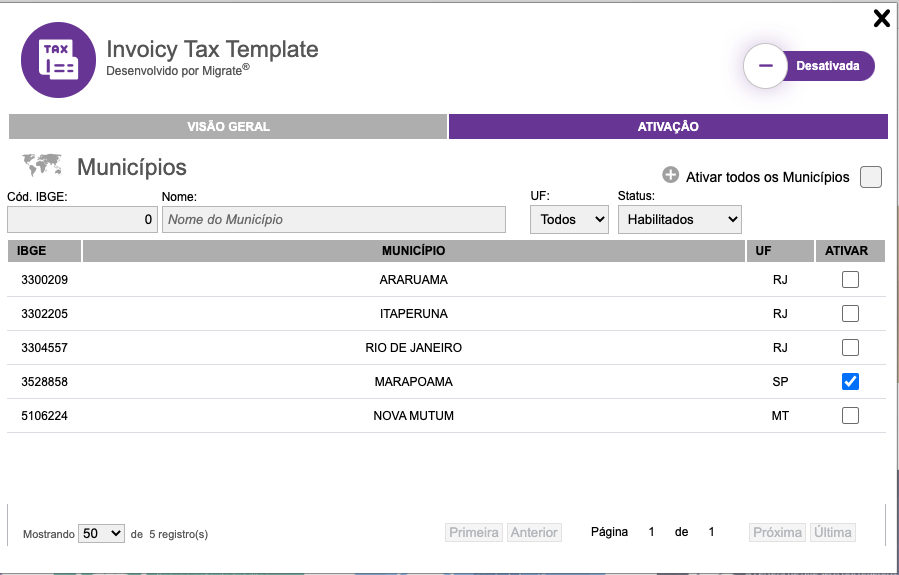Switch to the Visão Geral tab
This screenshot has height=575, width=899.
(x=228, y=127)
